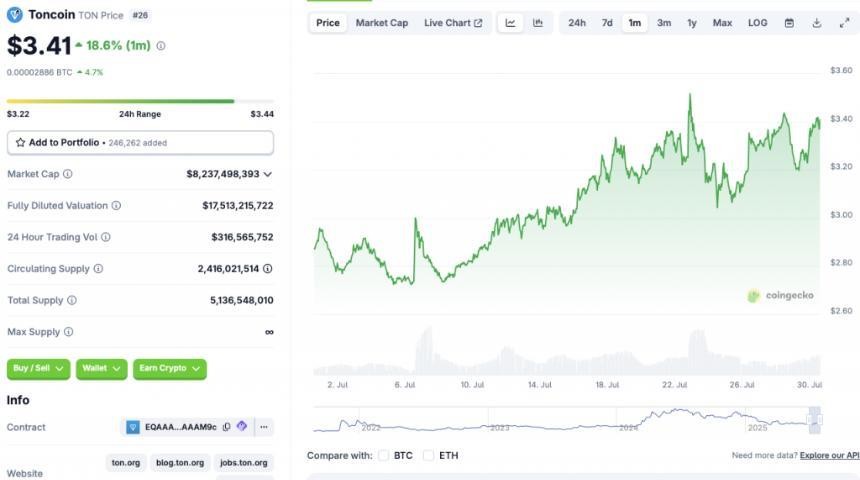Screen dimensions: 860x480
Task: Click the star icon in Add to Portfolio
Action: point(20,143)
